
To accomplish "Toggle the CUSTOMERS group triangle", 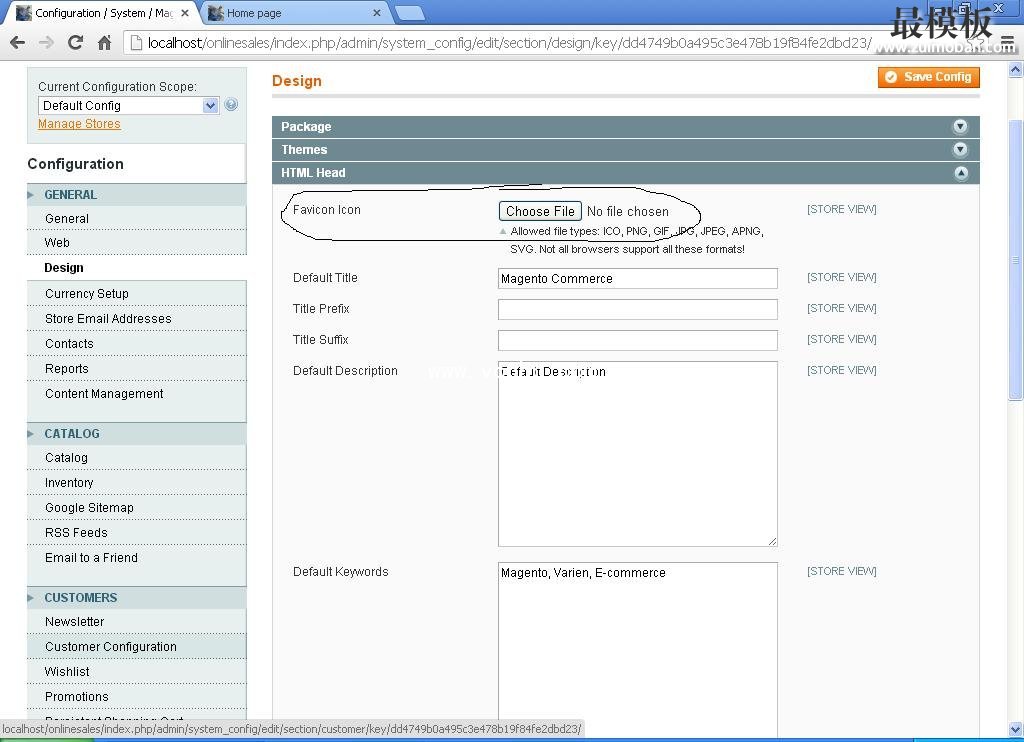I will coord(31,598).
